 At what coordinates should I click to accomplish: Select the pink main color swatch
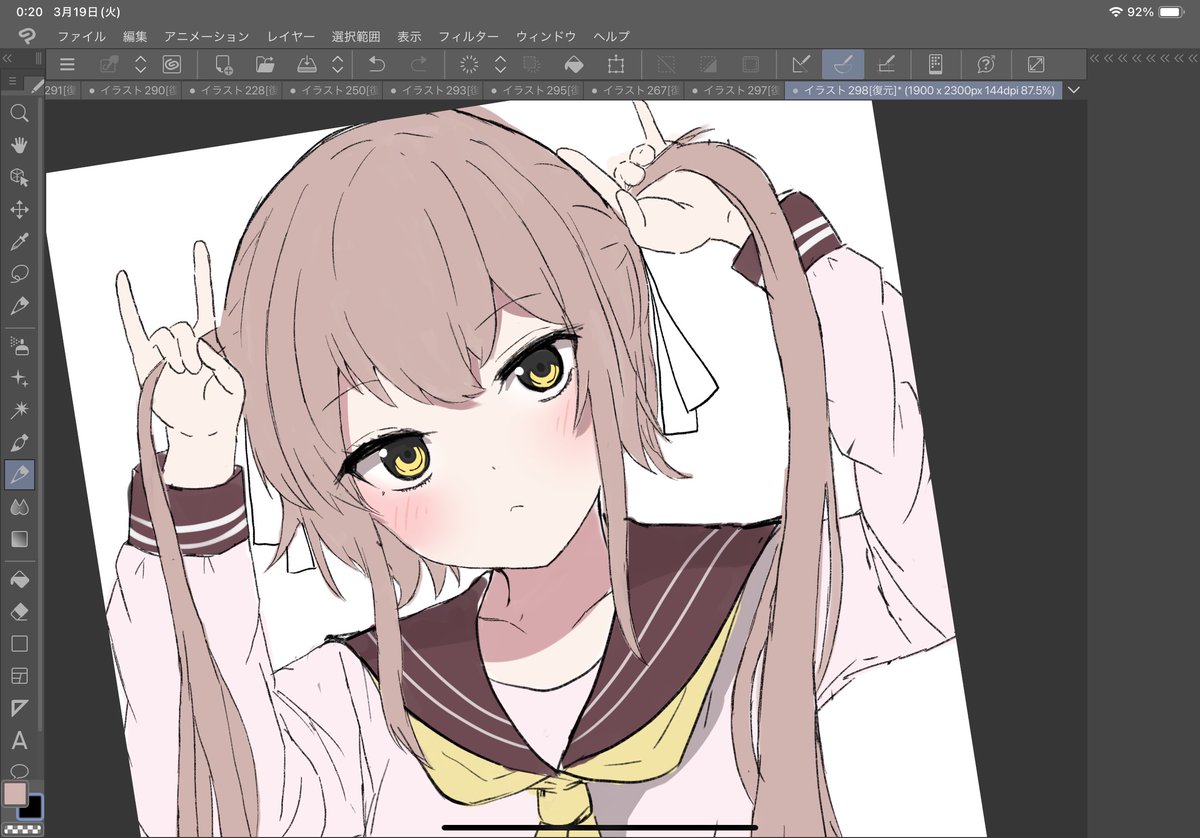coord(15,793)
